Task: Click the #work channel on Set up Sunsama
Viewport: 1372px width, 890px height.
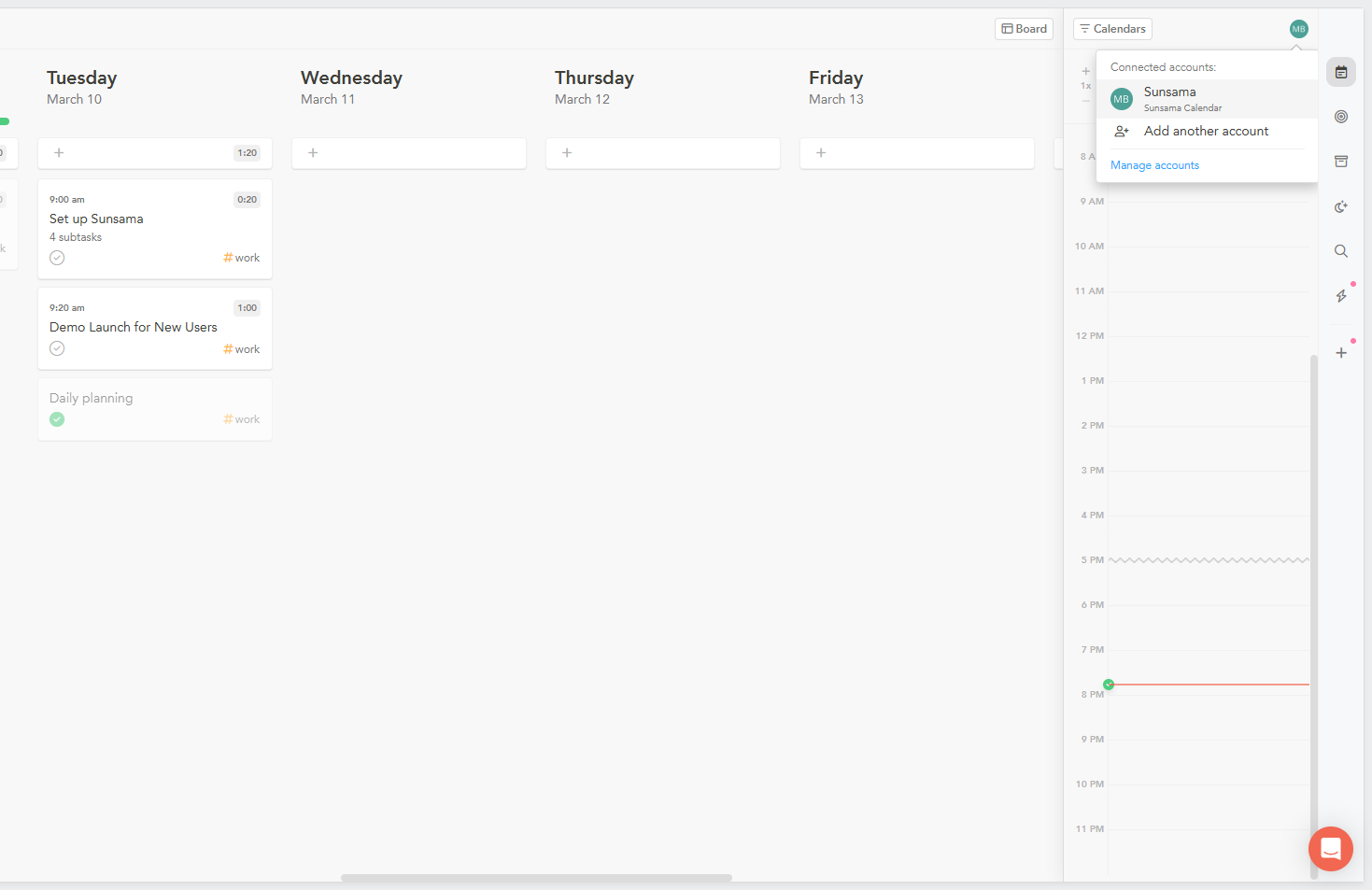Action: tap(242, 258)
